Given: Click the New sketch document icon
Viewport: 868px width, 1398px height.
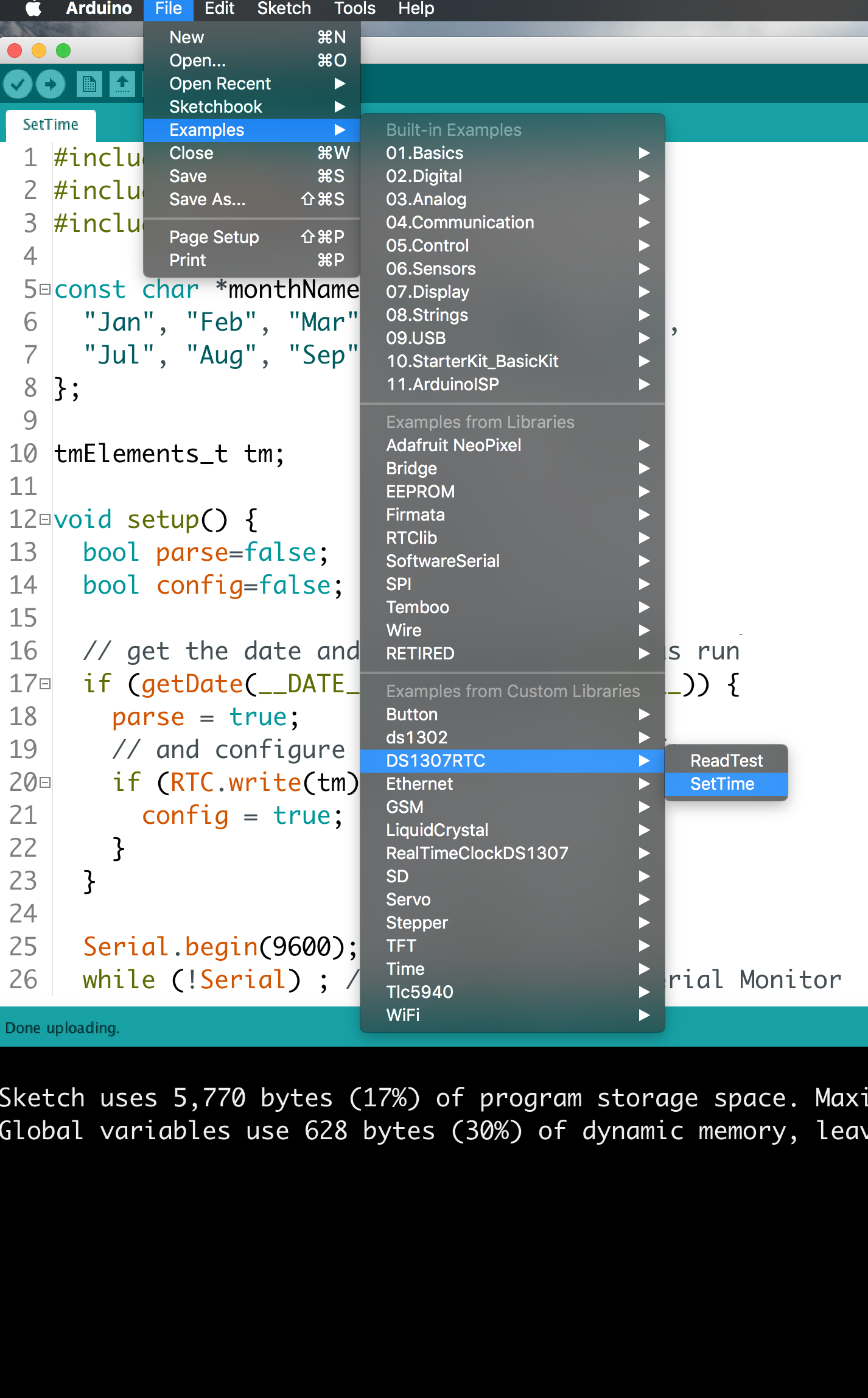Looking at the screenshot, I should coord(89,84).
